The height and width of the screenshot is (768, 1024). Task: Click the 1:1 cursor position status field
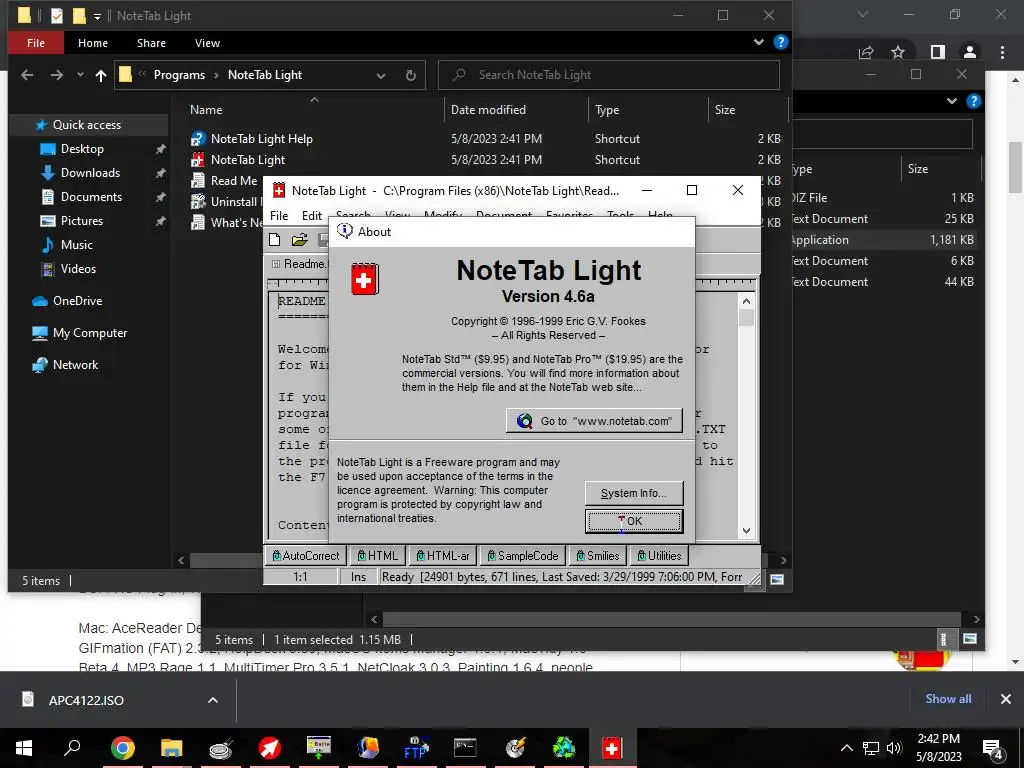tap(300, 577)
